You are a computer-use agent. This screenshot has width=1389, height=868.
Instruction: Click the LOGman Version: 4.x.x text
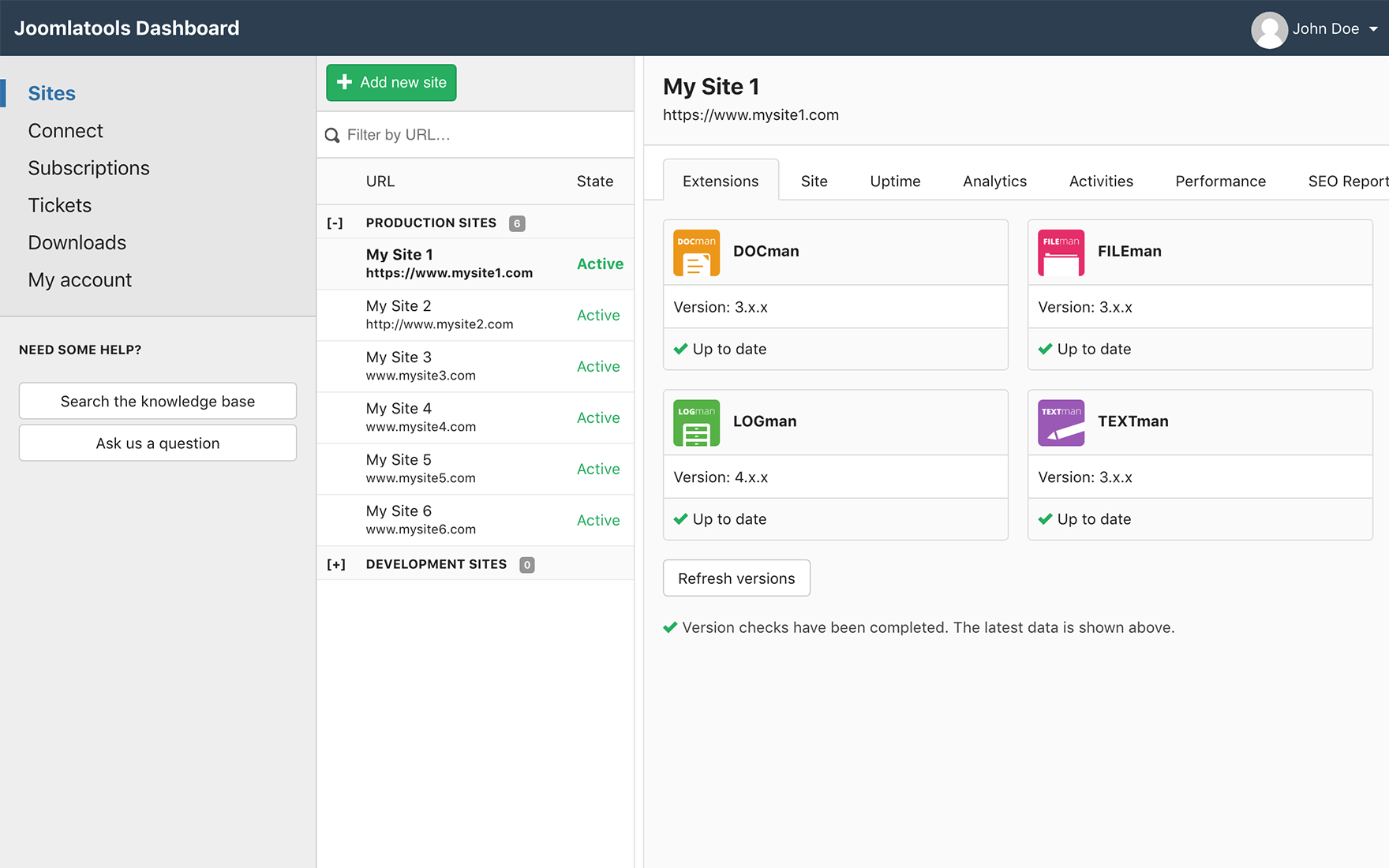click(721, 477)
